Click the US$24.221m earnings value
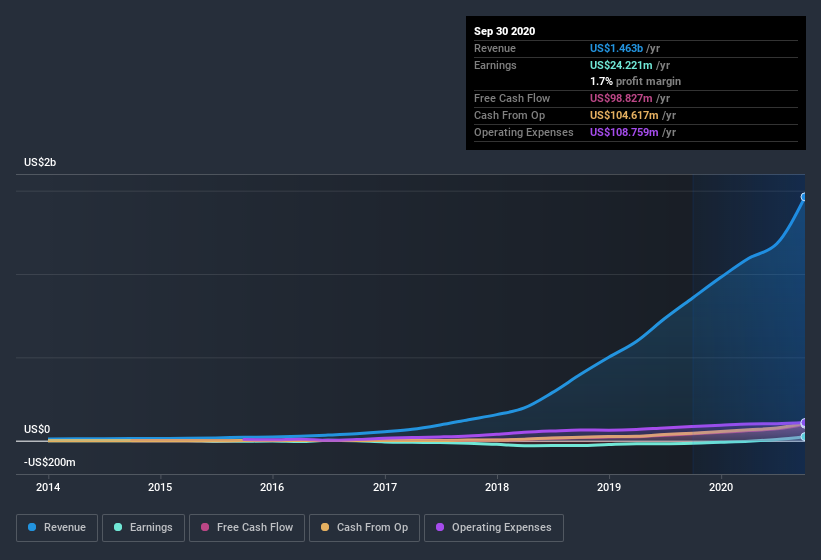 click(x=621, y=65)
